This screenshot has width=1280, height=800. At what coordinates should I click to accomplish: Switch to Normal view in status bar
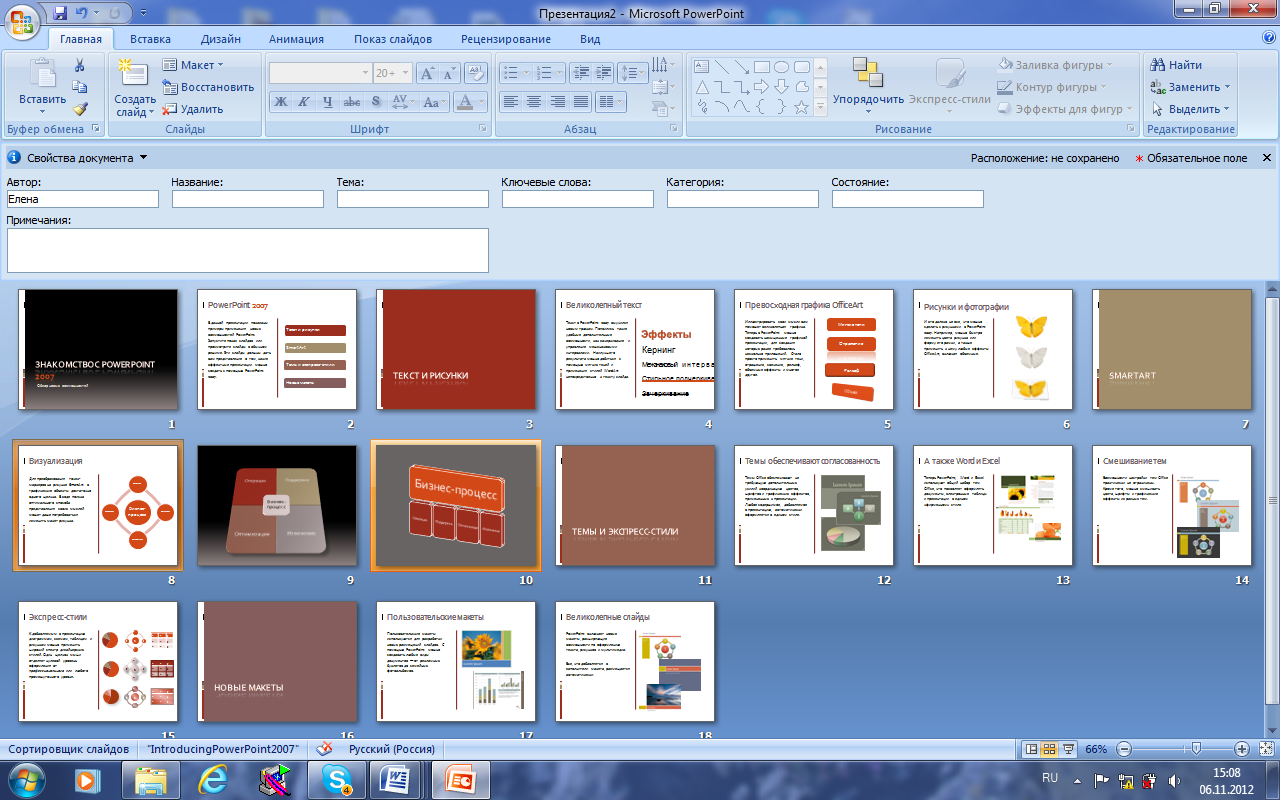point(1032,749)
